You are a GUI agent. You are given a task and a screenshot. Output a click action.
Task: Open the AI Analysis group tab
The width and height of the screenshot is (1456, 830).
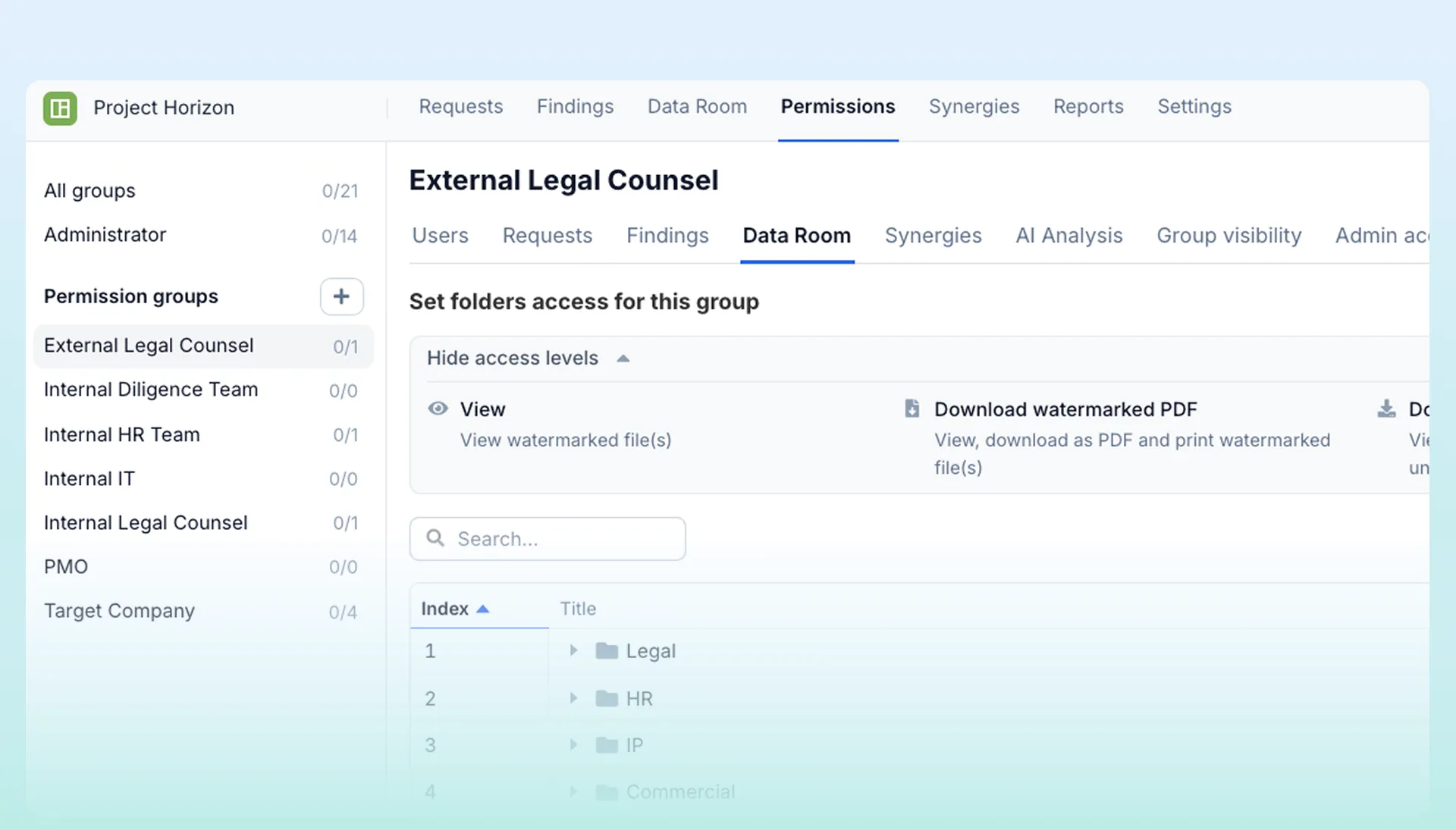(x=1068, y=236)
